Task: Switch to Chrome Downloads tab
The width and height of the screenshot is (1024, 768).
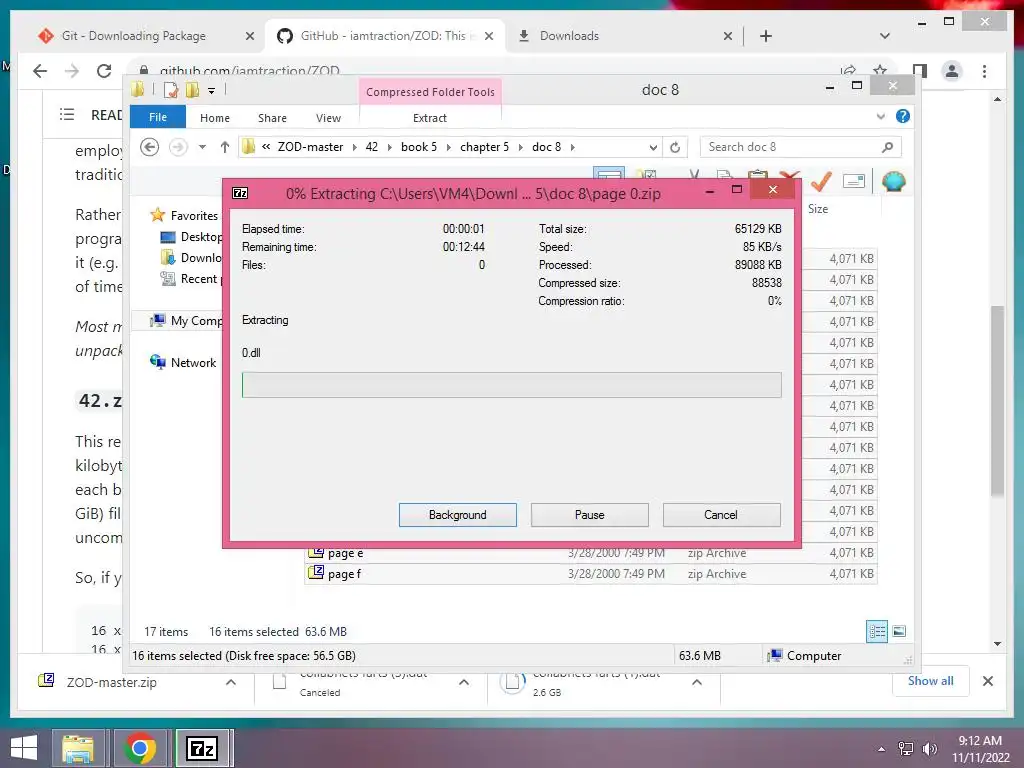Action: 569,36
